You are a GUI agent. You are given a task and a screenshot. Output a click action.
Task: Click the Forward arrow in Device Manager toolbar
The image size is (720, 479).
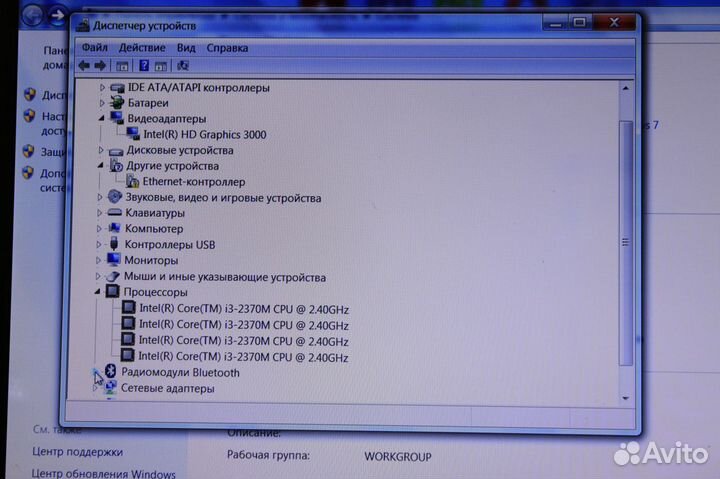point(100,66)
